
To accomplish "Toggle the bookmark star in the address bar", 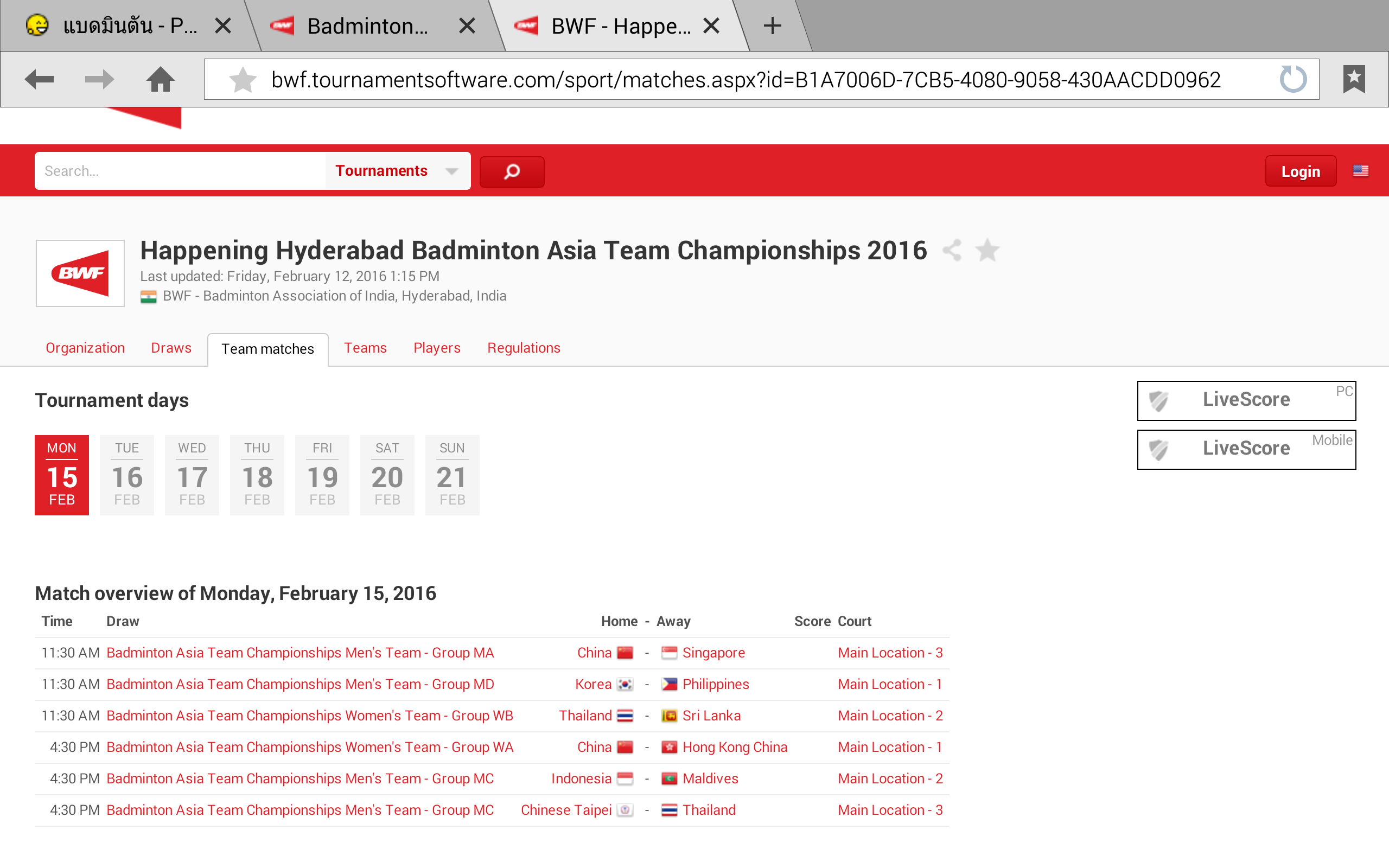I will (242, 80).
